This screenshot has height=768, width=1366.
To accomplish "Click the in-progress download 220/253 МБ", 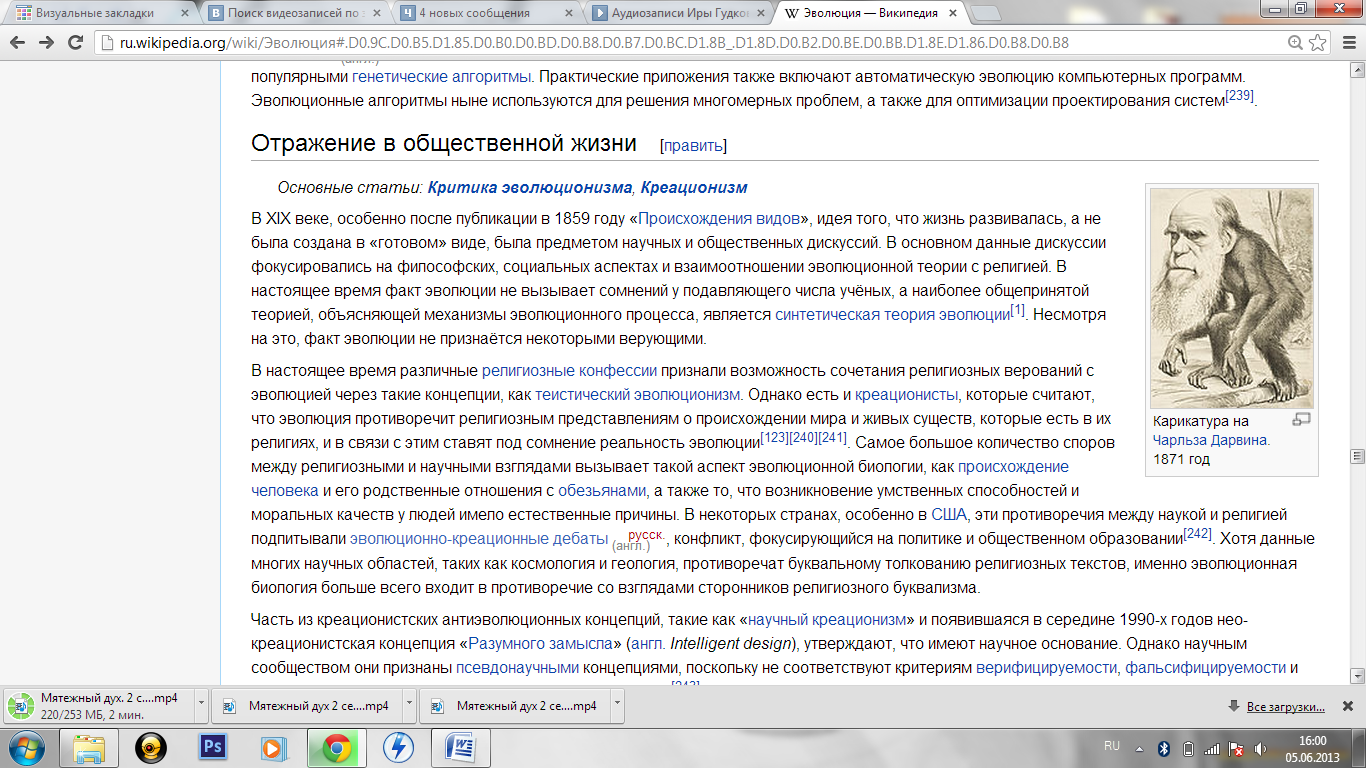I will [x=100, y=705].
